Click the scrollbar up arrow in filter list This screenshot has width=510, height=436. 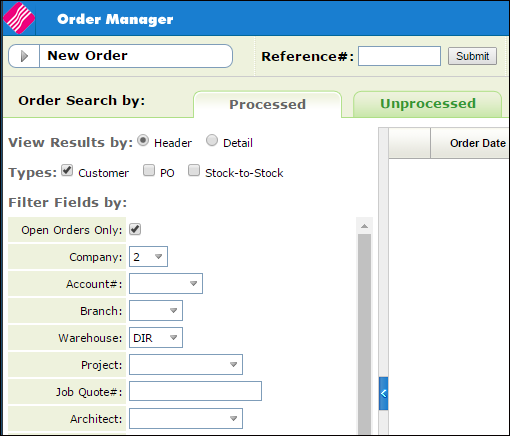point(364,226)
